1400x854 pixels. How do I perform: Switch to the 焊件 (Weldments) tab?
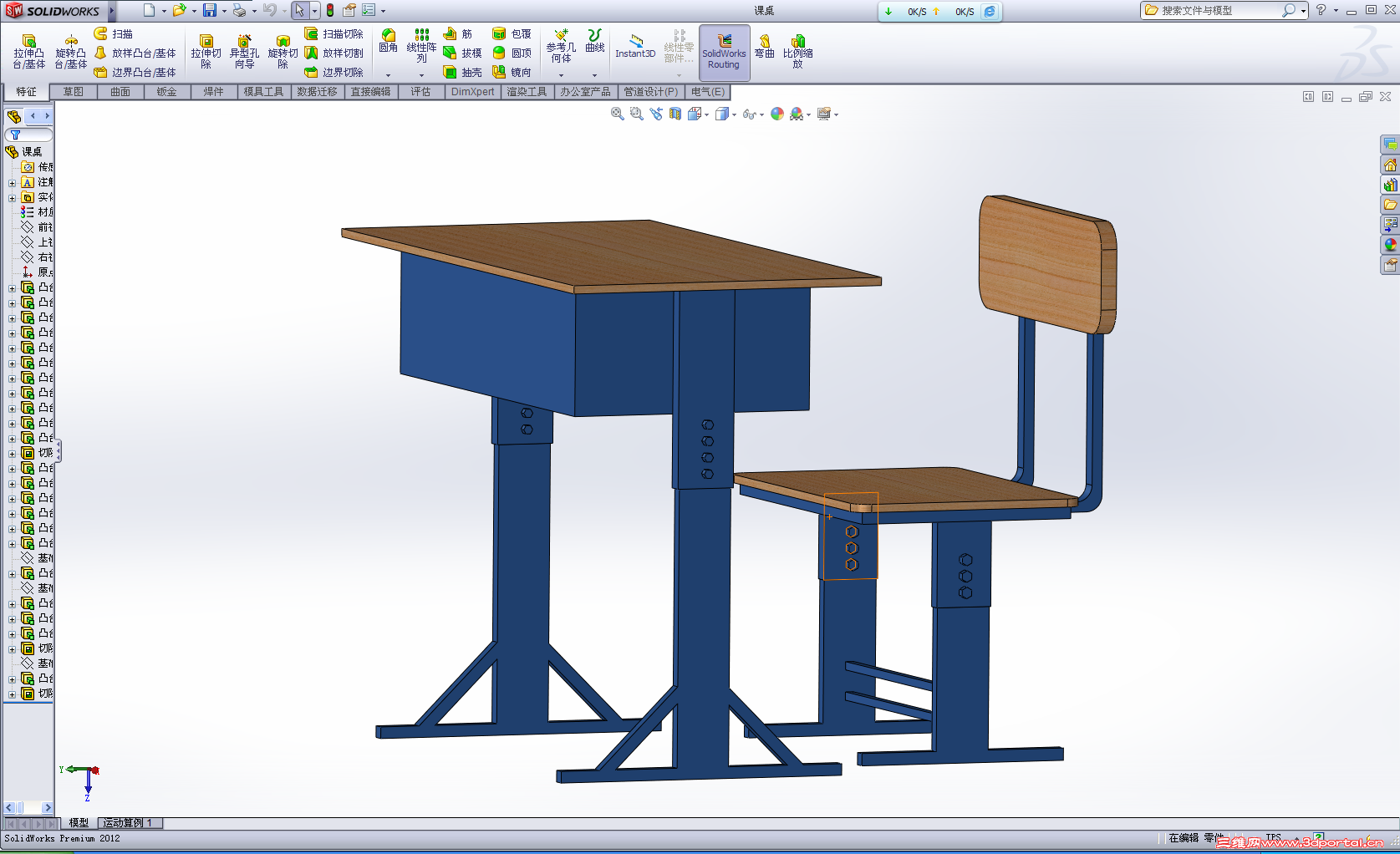coord(213,92)
